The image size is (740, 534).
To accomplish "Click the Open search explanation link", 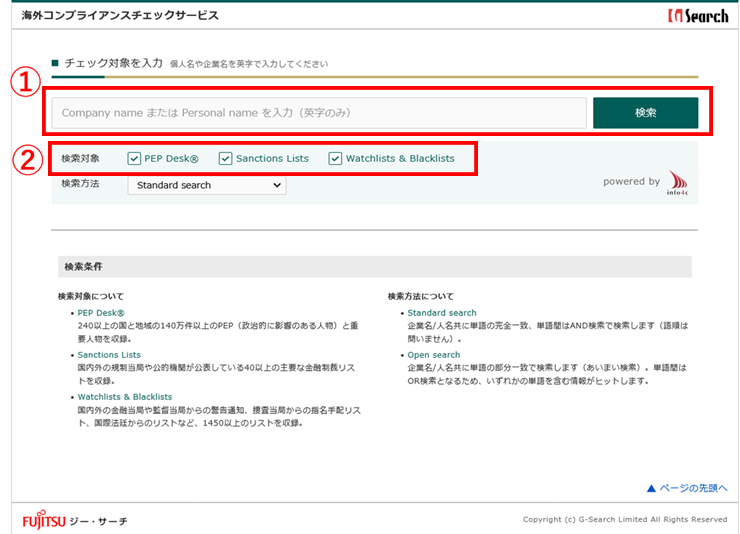I will (434, 355).
